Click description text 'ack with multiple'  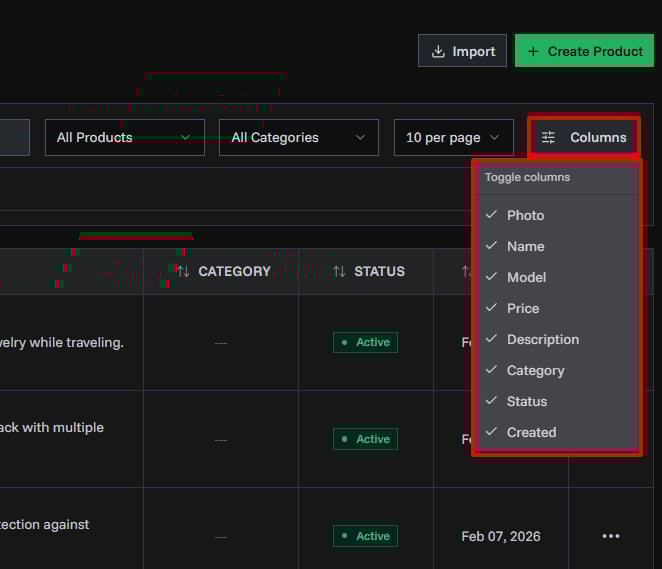52,428
